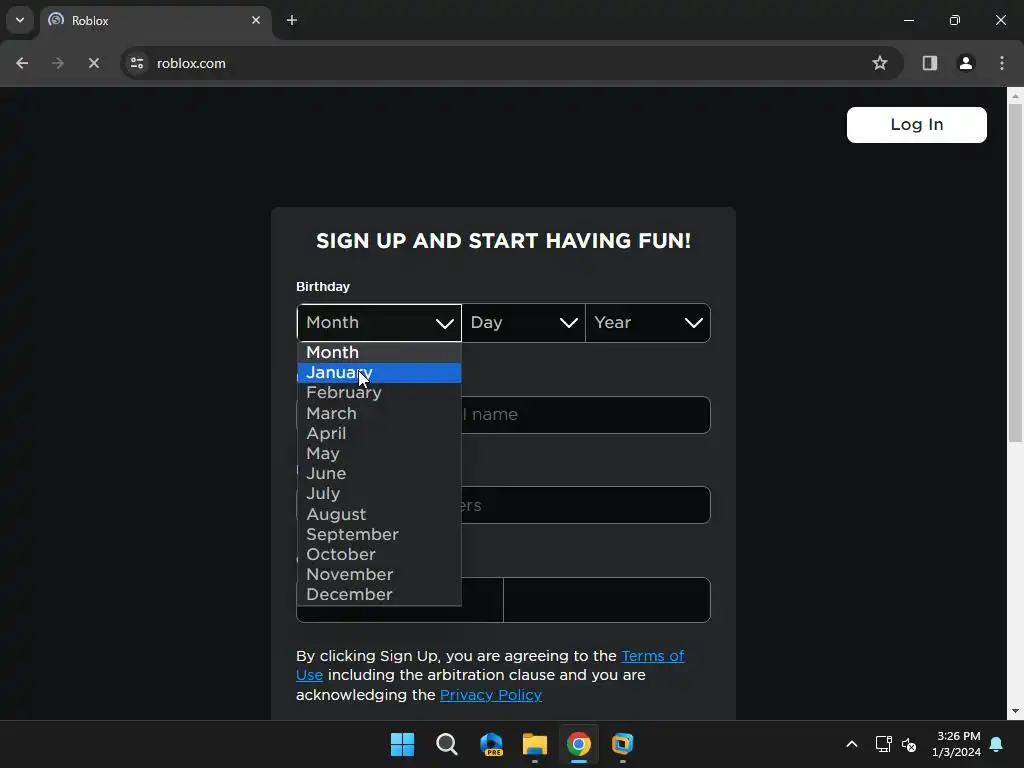Close the Roblox tab
This screenshot has width=1024, height=768.
pyautogui.click(x=256, y=20)
